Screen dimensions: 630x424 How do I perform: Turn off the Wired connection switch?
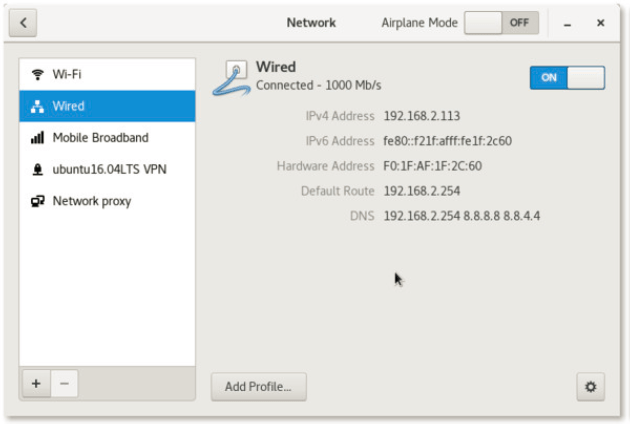pos(567,77)
